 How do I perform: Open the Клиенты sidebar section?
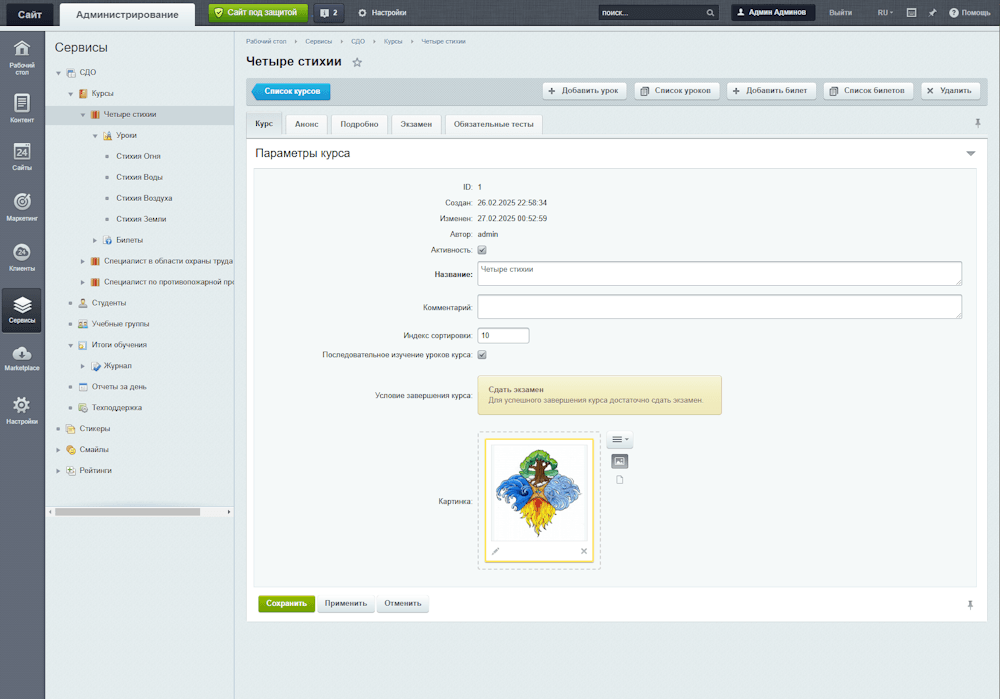[x=22, y=257]
